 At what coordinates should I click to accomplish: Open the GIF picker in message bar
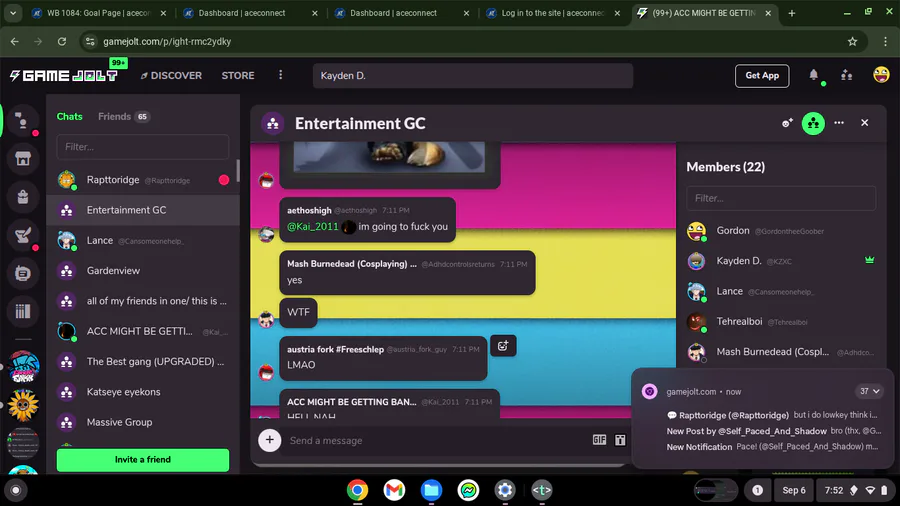click(x=599, y=439)
